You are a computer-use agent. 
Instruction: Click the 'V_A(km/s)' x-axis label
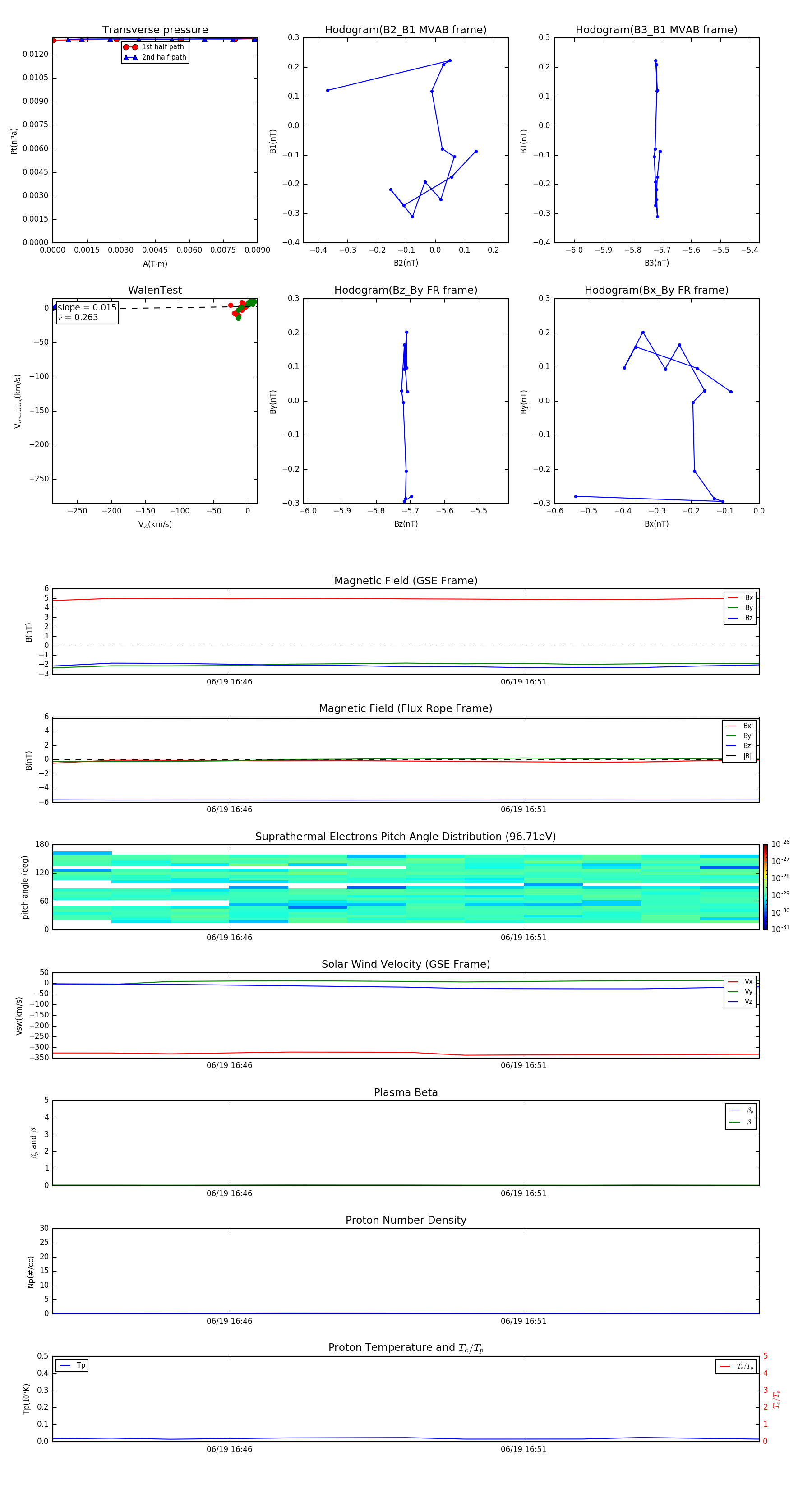tap(155, 524)
